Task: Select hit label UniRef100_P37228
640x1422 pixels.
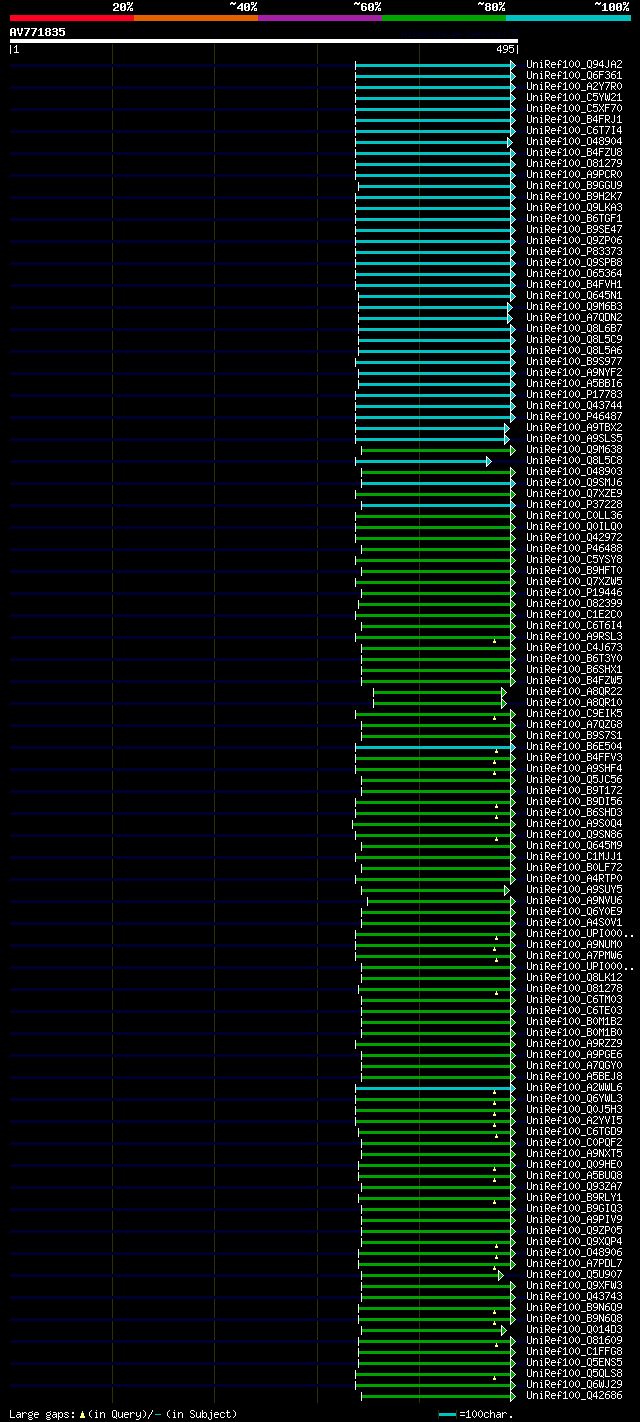Action: (x=574, y=505)
